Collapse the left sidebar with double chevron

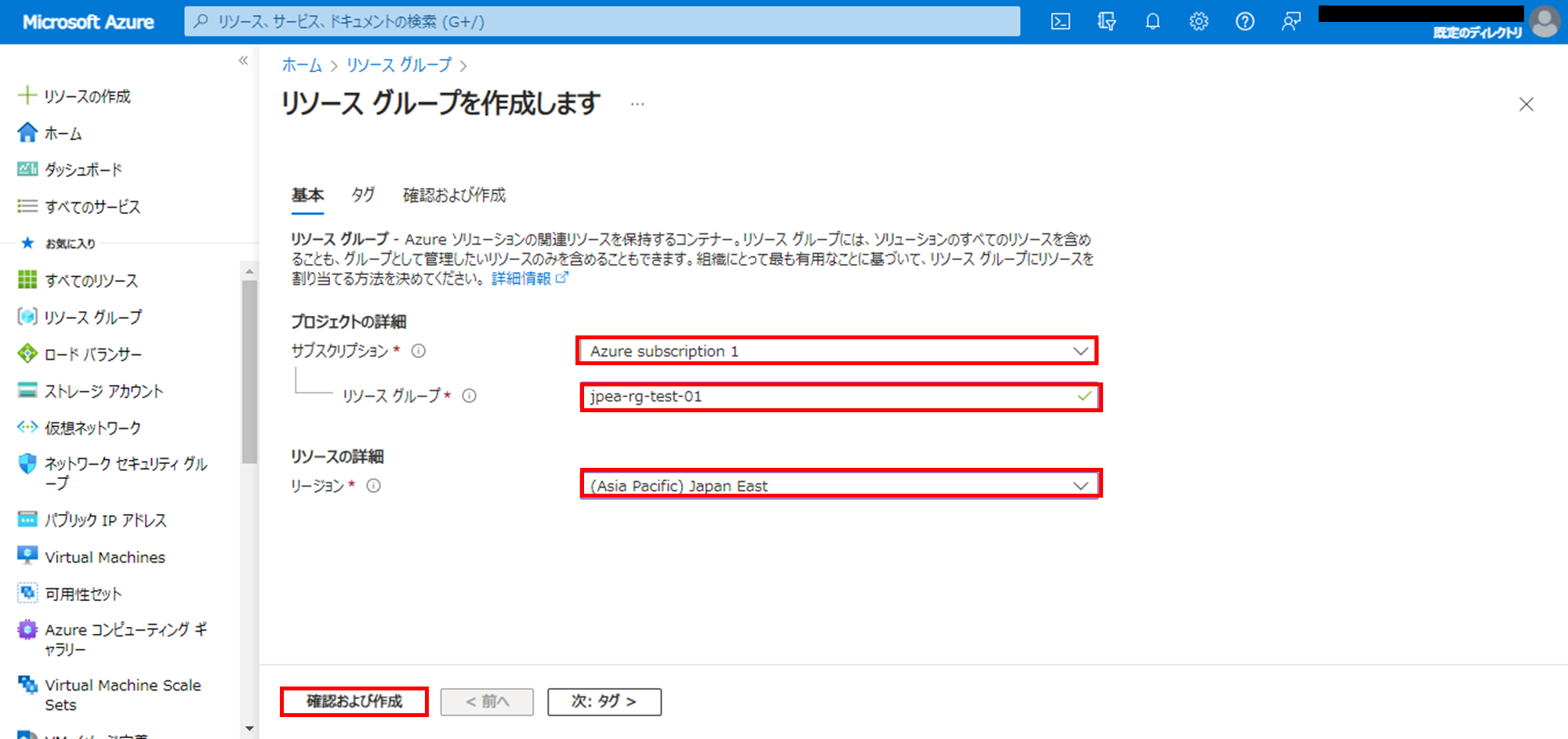coord(243,60)
